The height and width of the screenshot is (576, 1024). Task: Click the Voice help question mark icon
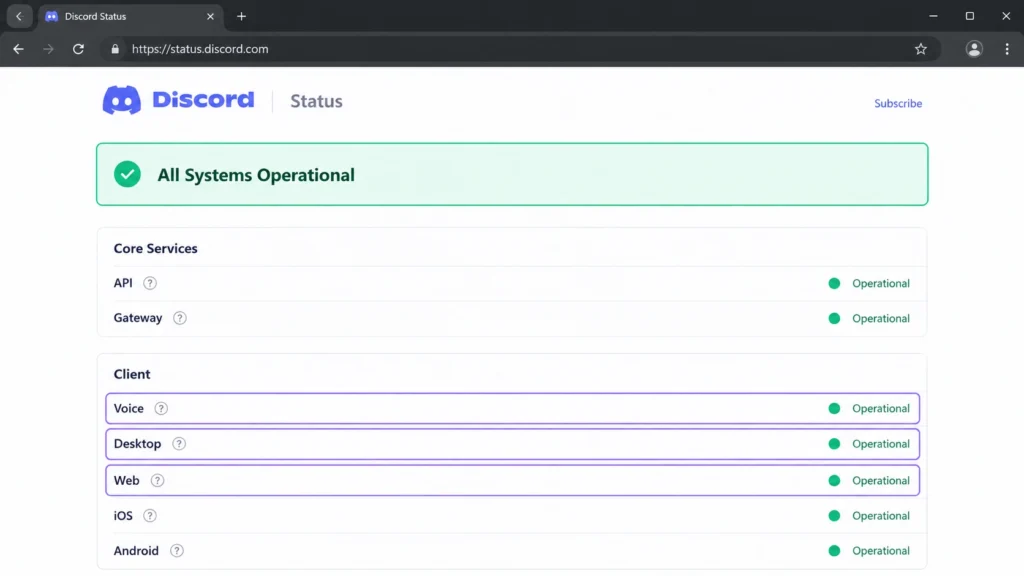click(161, 408)
